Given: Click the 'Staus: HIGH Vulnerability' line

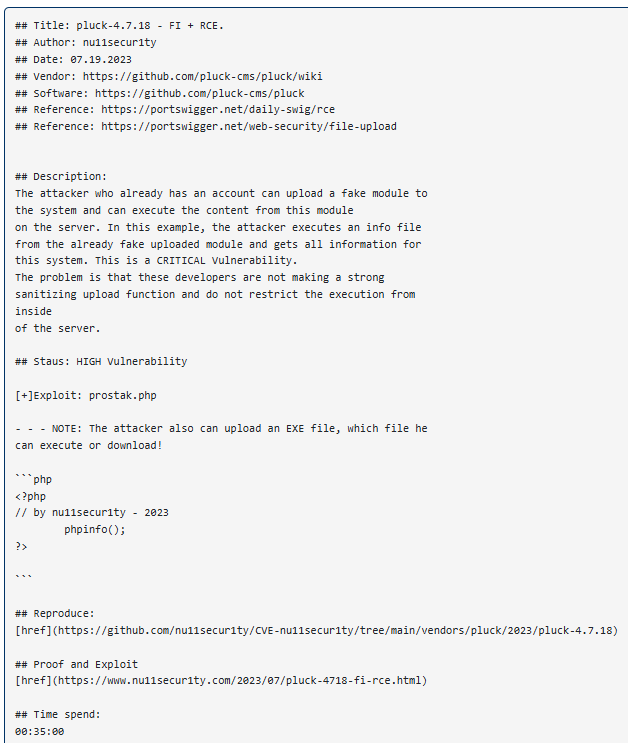Looking at the screenshot, I should 110,361.
